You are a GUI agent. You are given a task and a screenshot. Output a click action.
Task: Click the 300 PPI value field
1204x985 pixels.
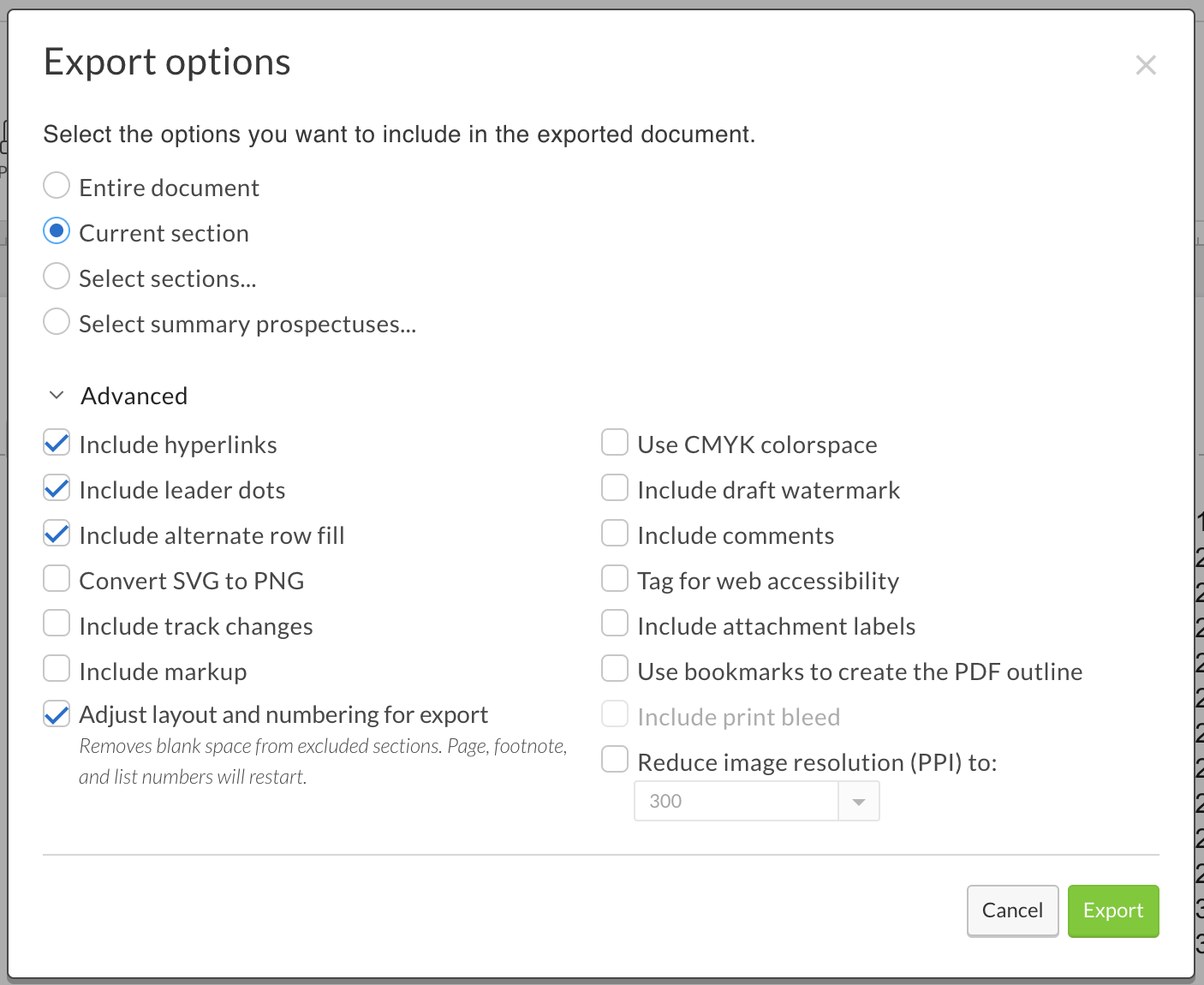(736, 802)
